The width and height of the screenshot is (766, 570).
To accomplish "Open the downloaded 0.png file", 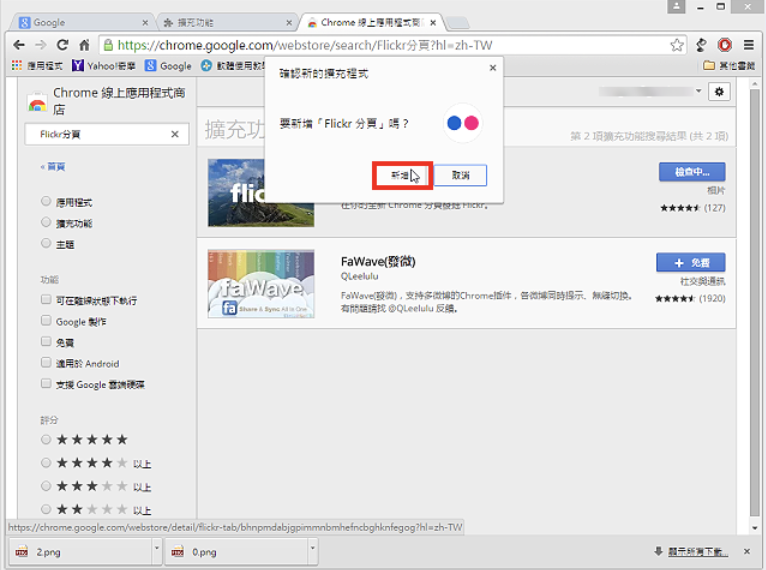I will point(236,552).
